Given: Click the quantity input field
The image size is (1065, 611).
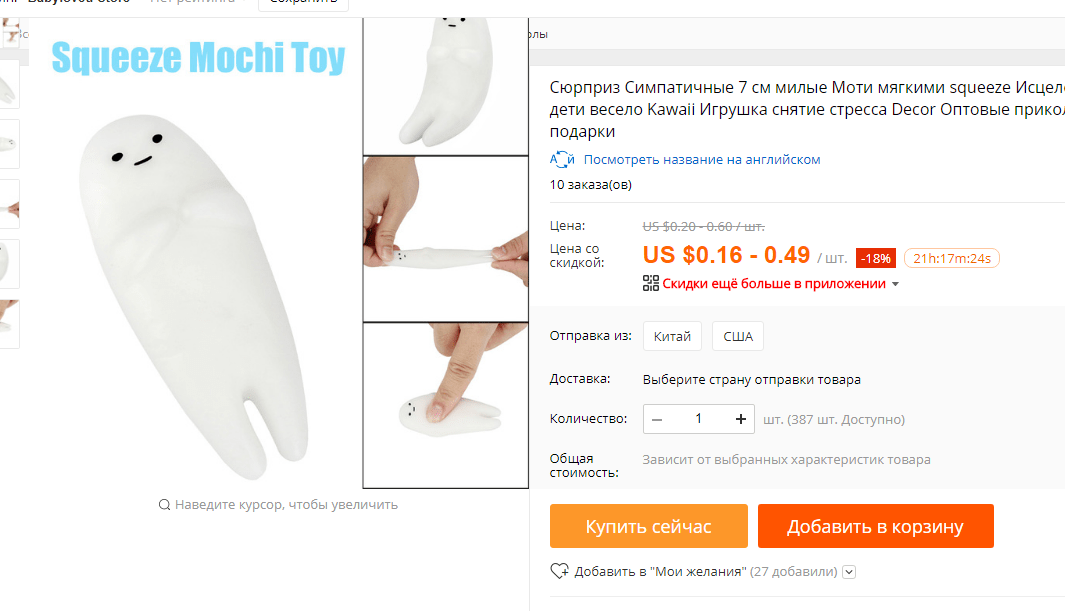Looking at the screenshot, I should [698, 419].
